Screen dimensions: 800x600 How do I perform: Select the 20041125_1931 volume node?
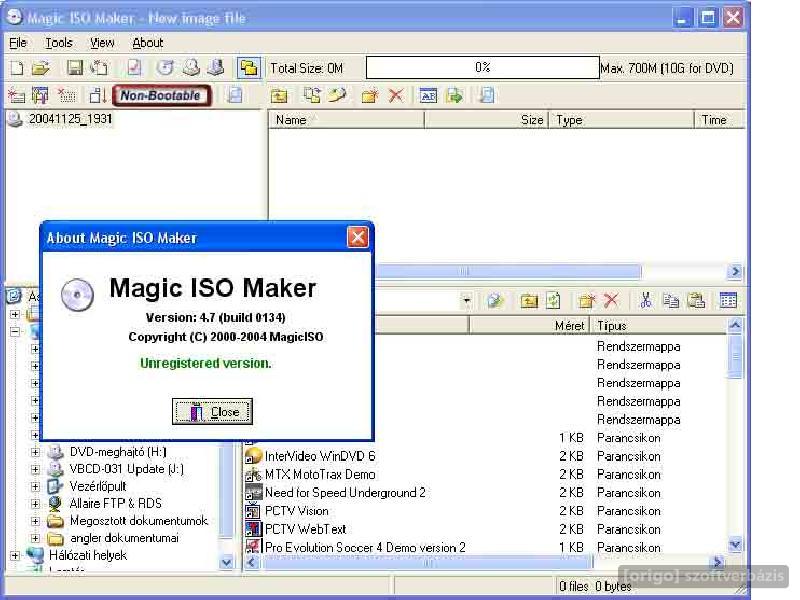click(70, 119)
